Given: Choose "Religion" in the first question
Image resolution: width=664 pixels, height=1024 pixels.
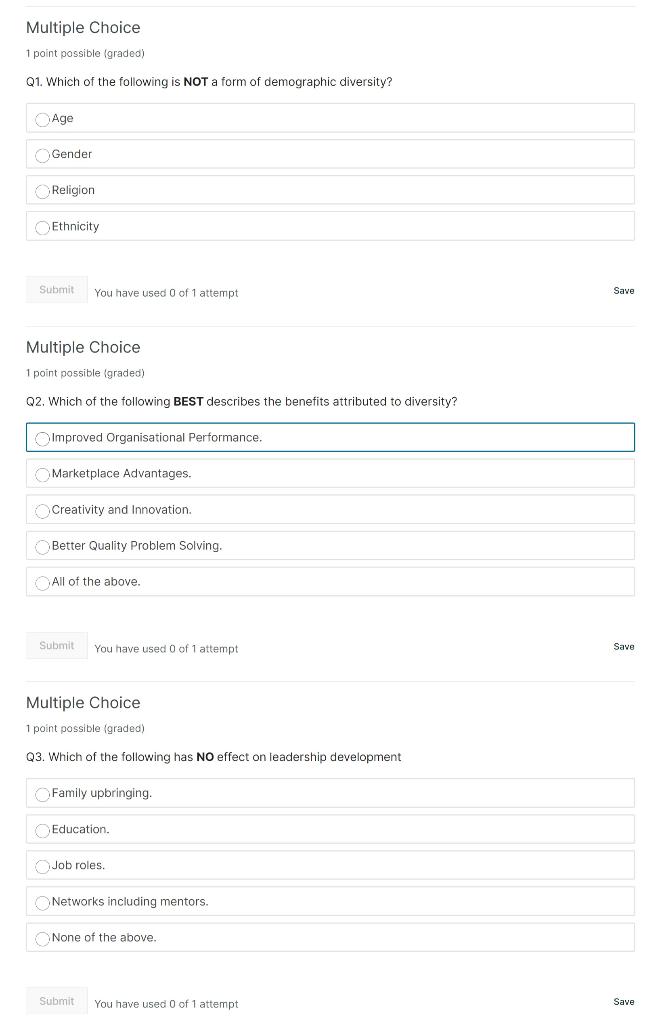Looking at the screenshot, I should coord(42,191).
